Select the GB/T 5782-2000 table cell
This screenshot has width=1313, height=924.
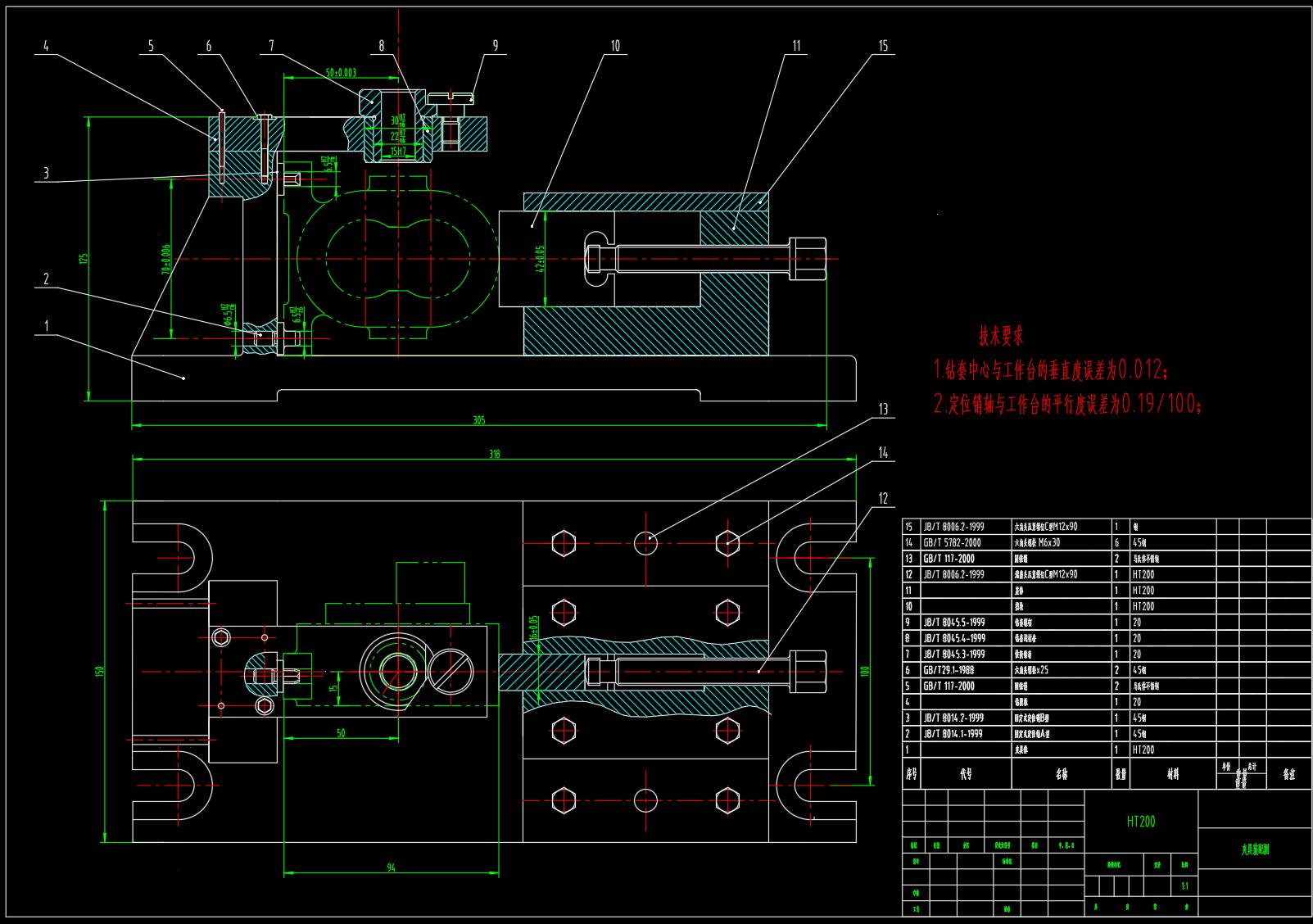pyautogui.click(x=952, y=542)
